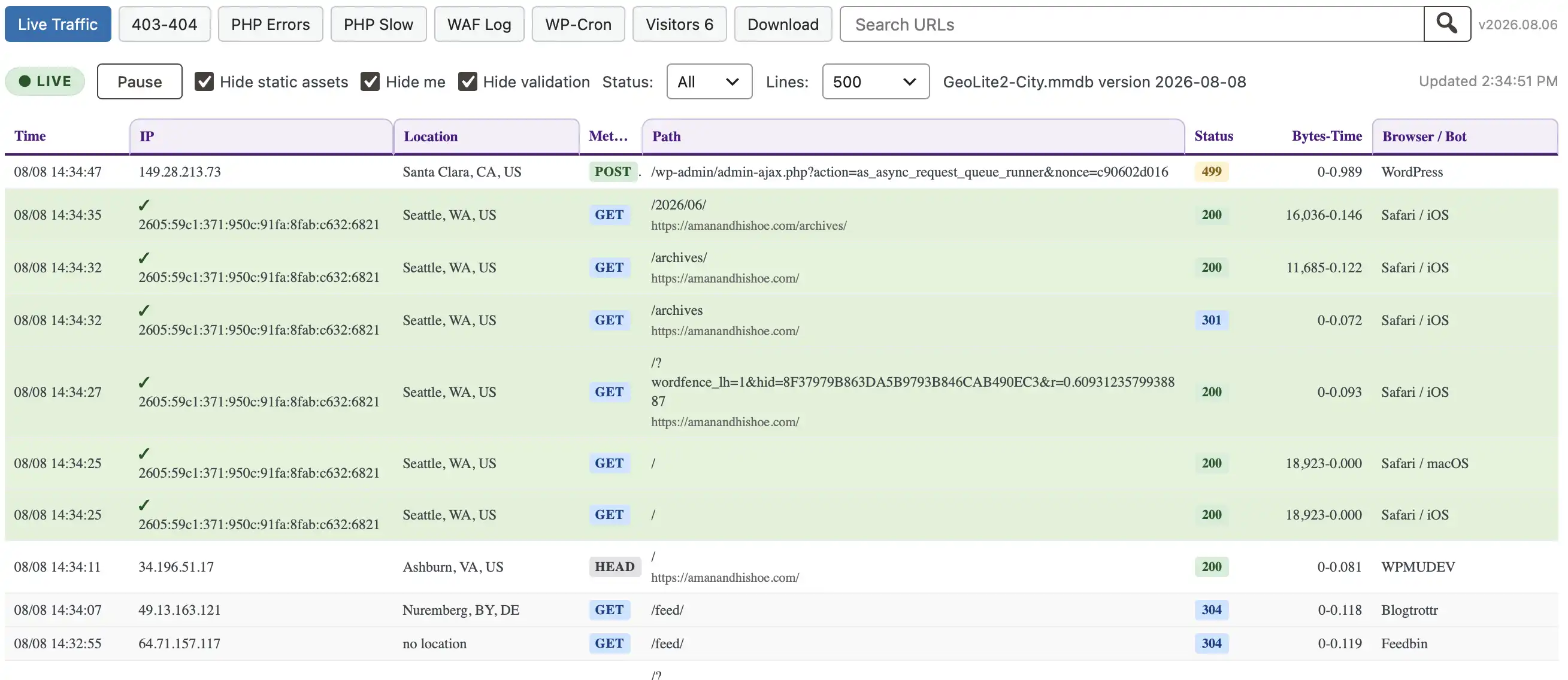Click IP address 149.28.213.73
The height and width of the screenshot is (680, 1568).
point(180,172)
